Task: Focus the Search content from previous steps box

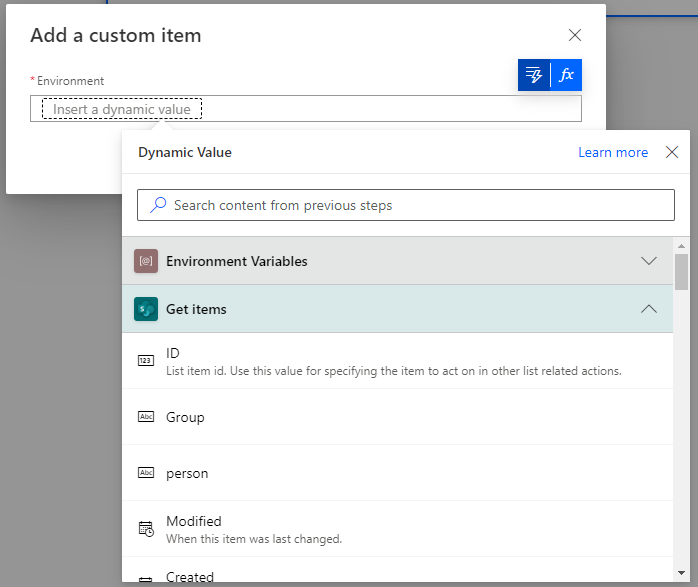Action: [x=406, y=205]
